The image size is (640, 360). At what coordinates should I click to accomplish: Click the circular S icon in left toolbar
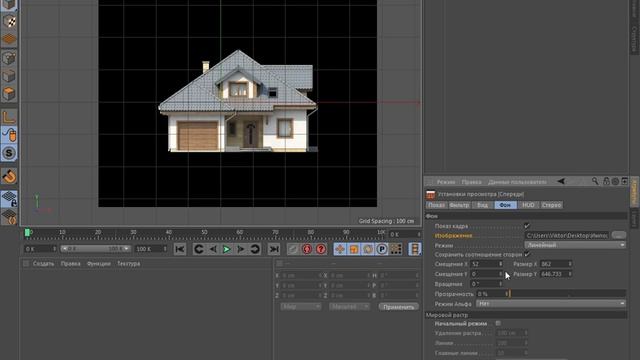[9, 153]
